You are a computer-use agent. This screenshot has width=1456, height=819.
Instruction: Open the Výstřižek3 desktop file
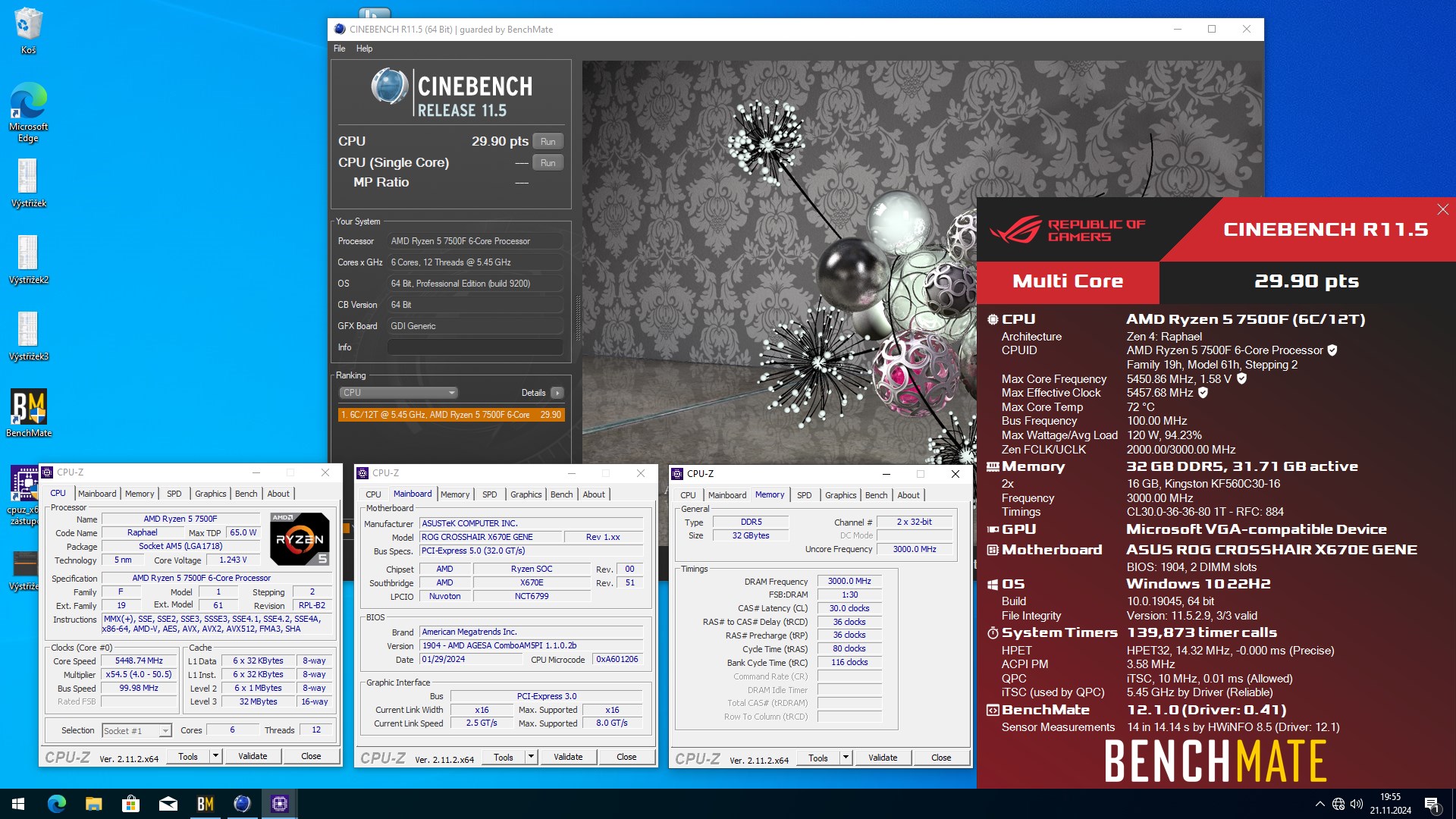coord(28,336)
